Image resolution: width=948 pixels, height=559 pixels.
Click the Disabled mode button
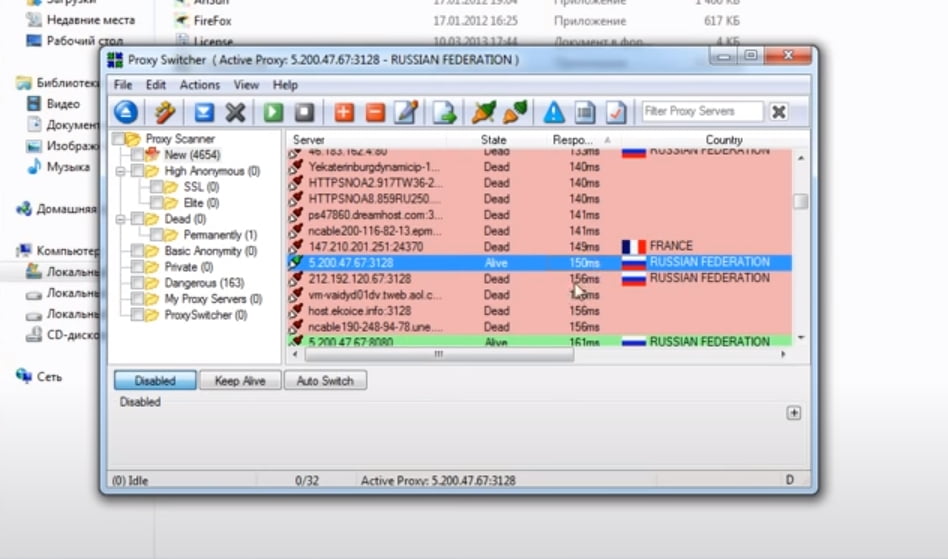click(x=155, y=381)
